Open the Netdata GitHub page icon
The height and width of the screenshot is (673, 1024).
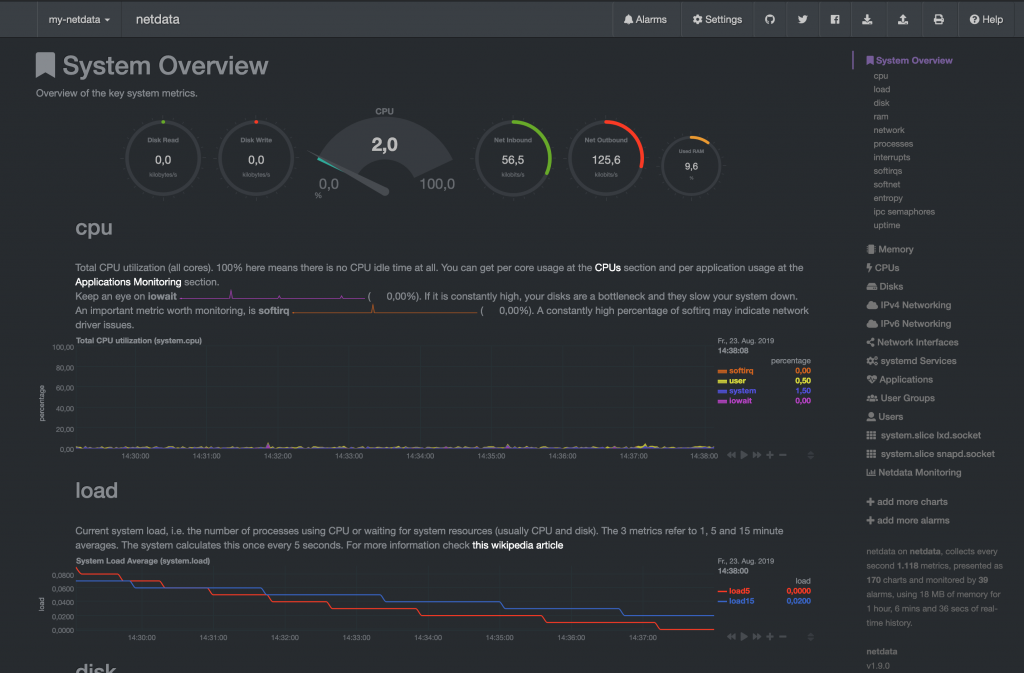(768, 18)
